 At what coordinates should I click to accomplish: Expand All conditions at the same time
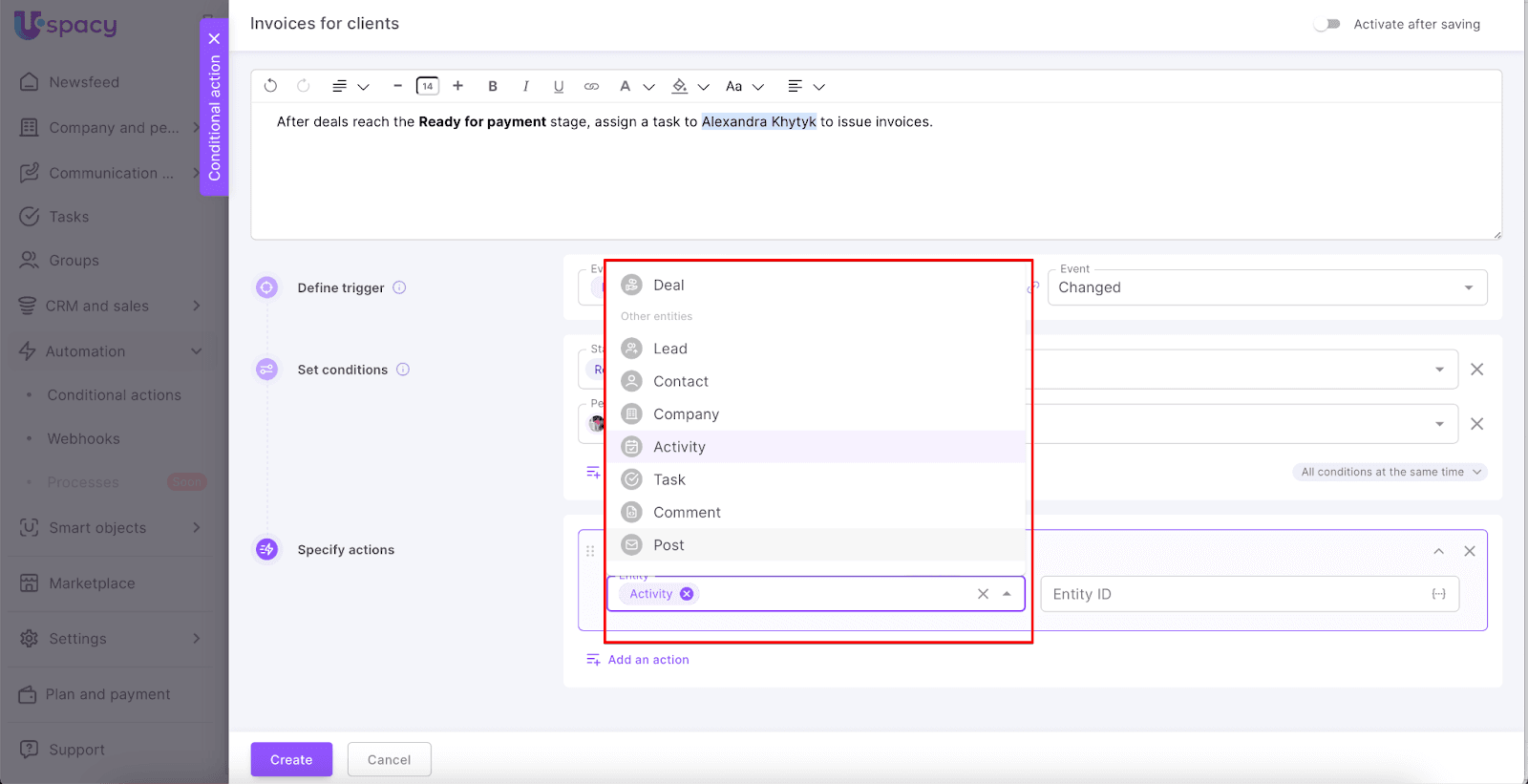(1390, 472)
